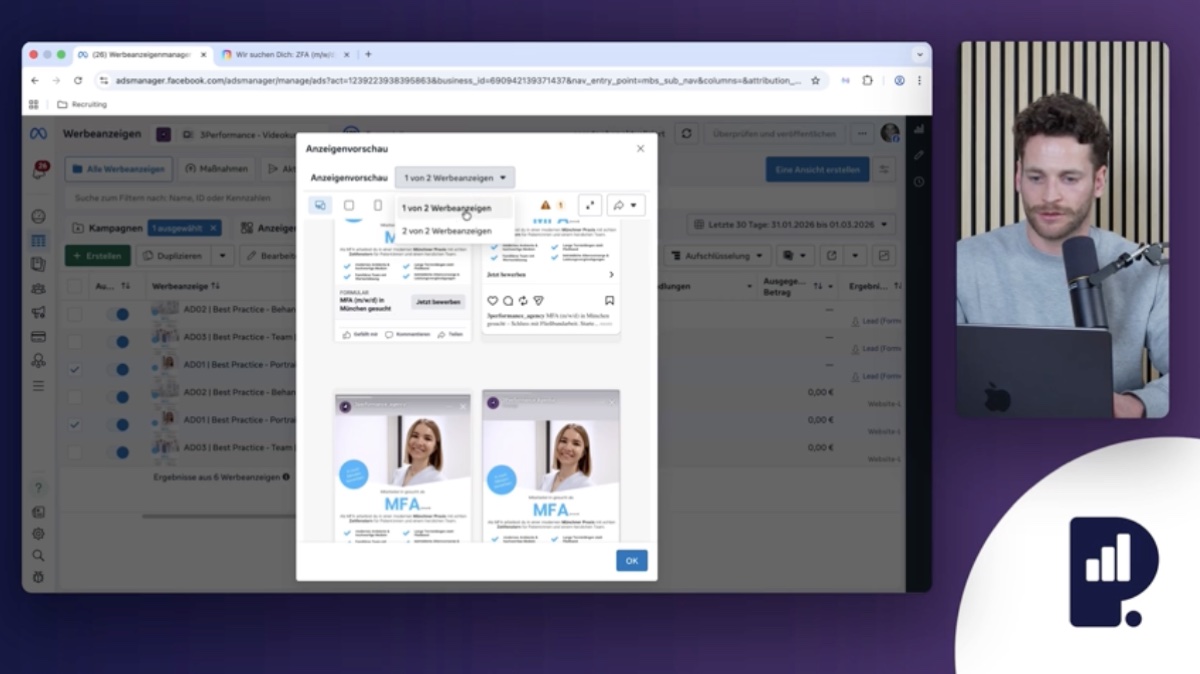Open the bar chart icon in right panel
The height and width of the screenshot is (674, 1200).
[919, 129]
